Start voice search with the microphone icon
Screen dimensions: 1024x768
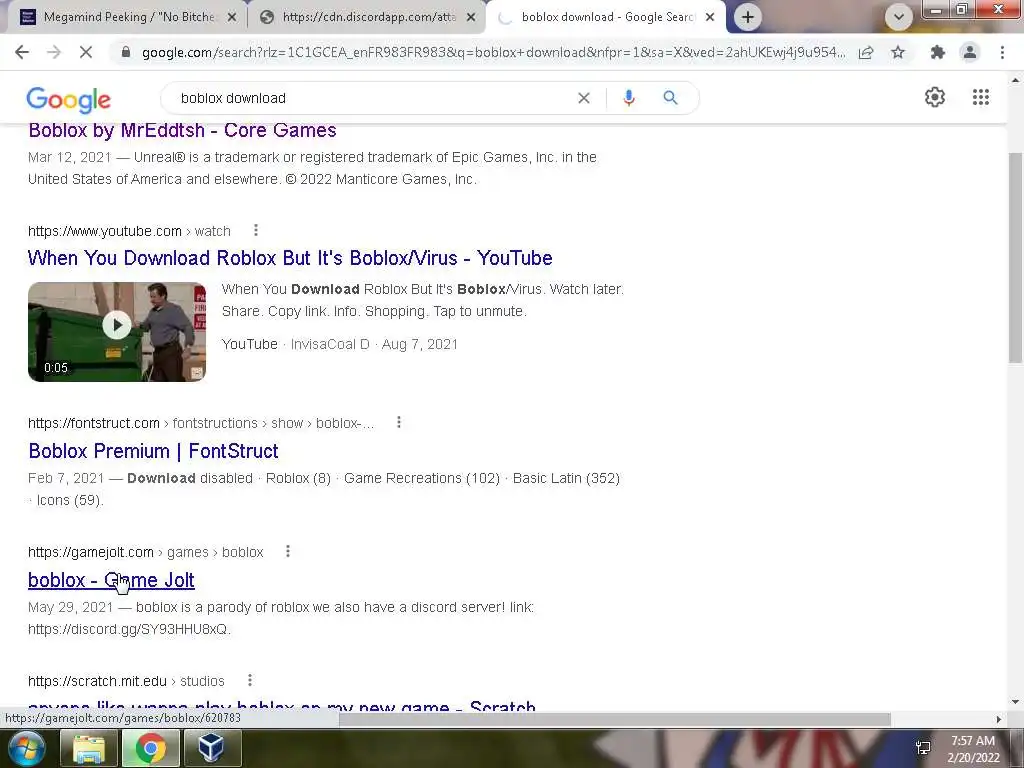coord(628,98)
